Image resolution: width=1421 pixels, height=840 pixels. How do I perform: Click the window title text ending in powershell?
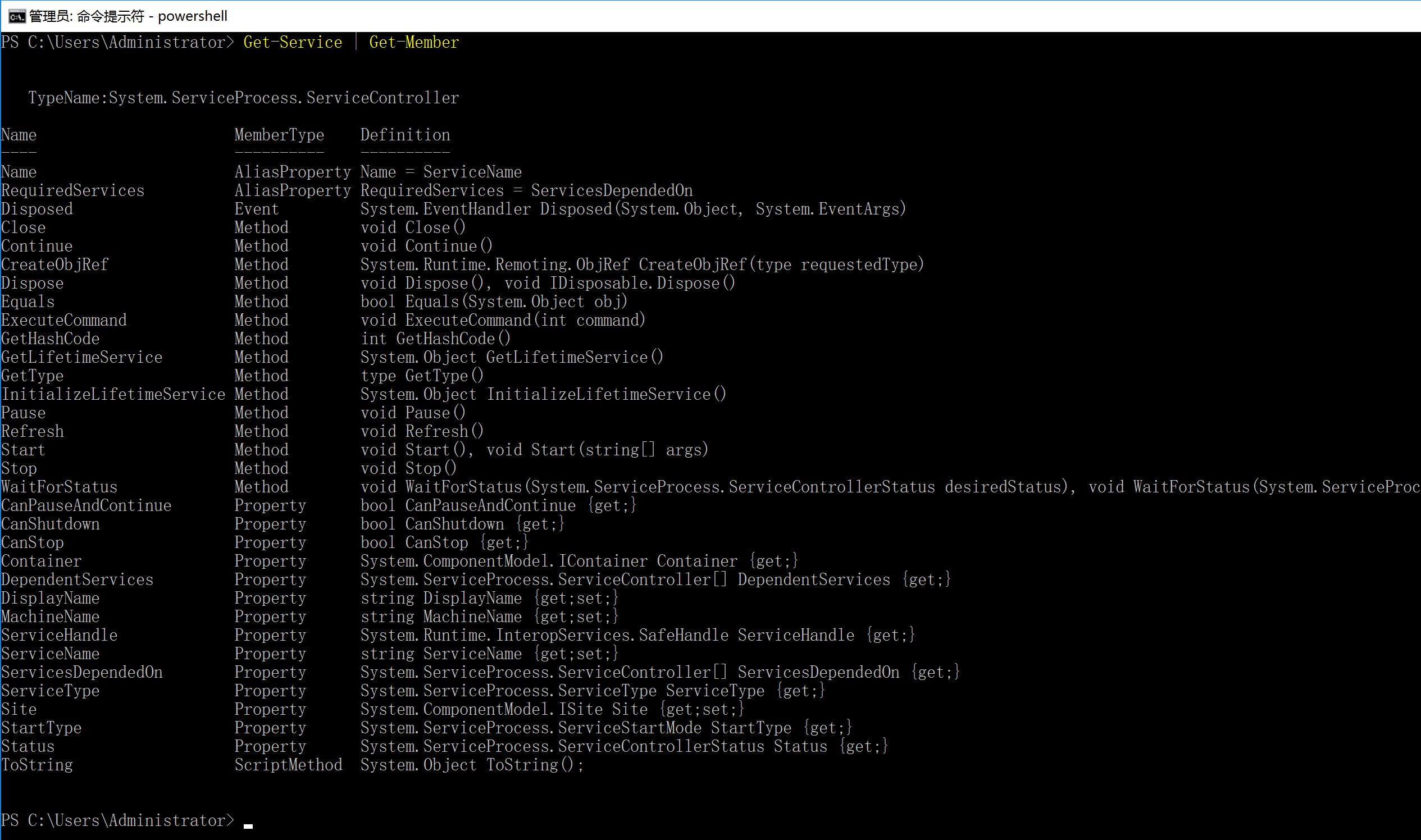point(128,16)
